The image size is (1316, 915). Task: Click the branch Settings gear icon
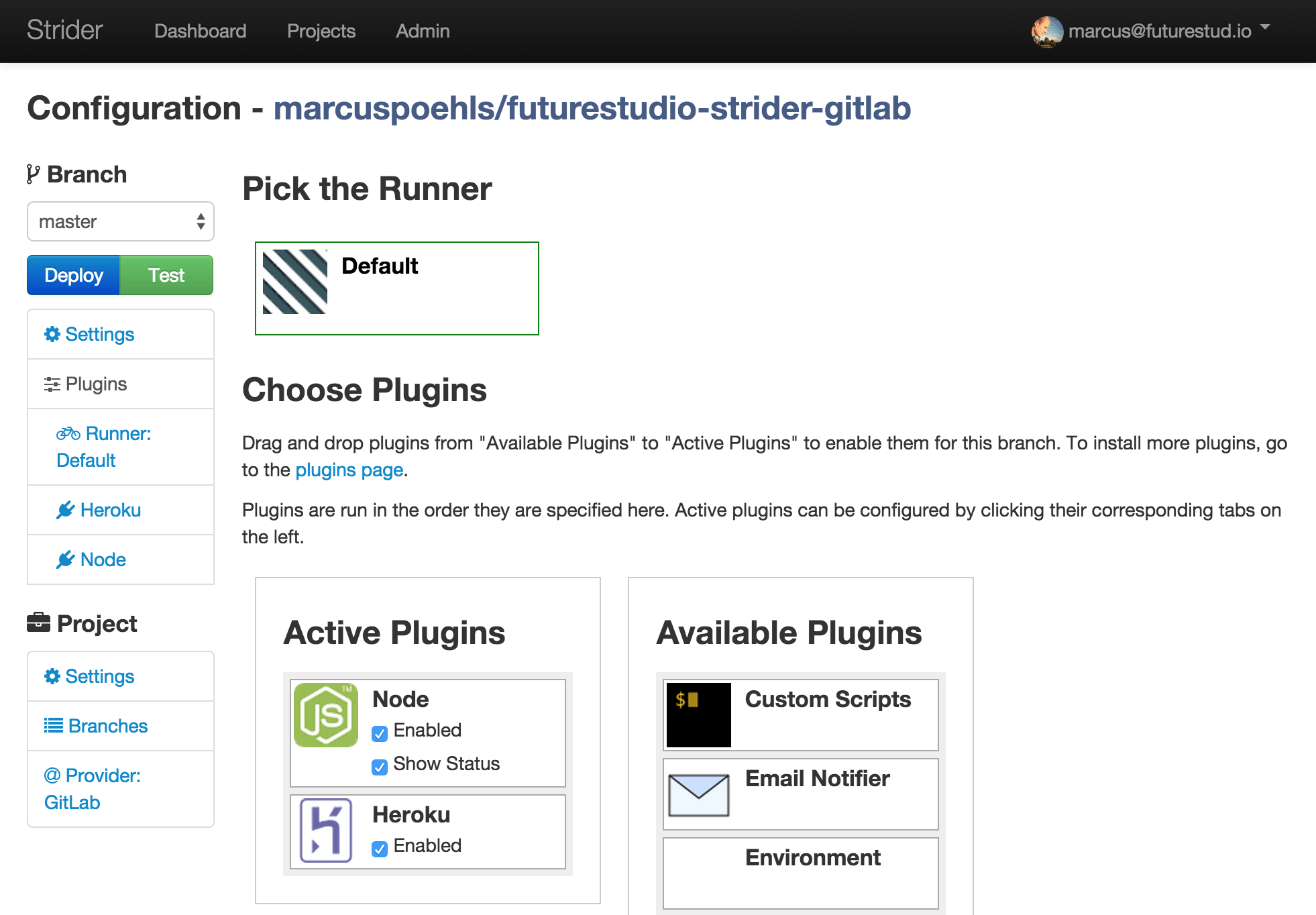(x=52, y=334)
